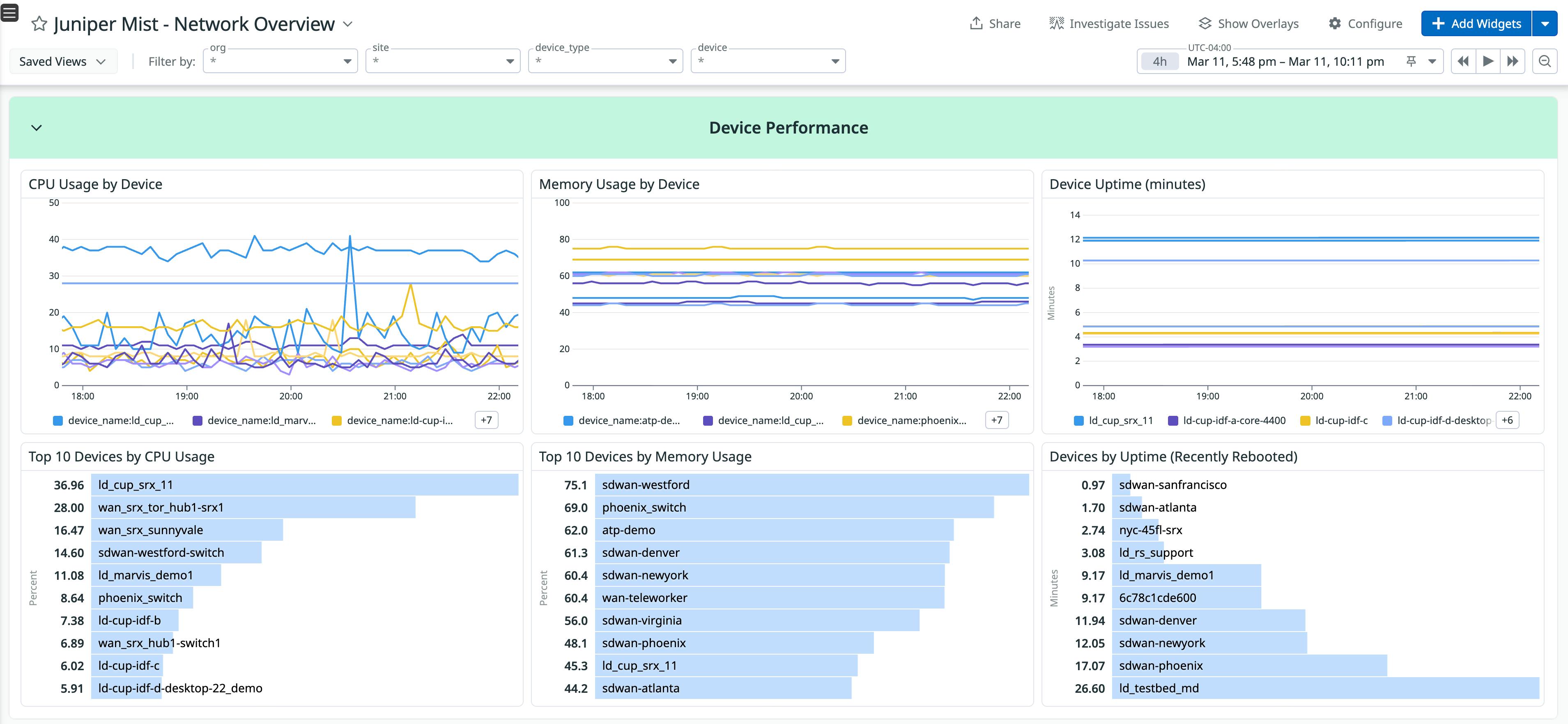This screenshot has height=724, width=1568.
Task: Launch Investigate Issues
Action: pos(1110,23)
